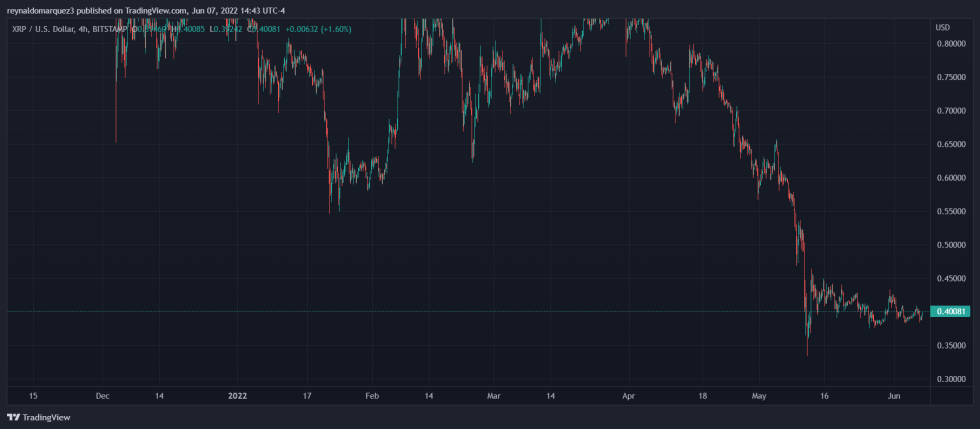Click the 0.75000 price axis label
This screenshot has width=980, height=429.
pyautogui.click(x=950, y=77)
